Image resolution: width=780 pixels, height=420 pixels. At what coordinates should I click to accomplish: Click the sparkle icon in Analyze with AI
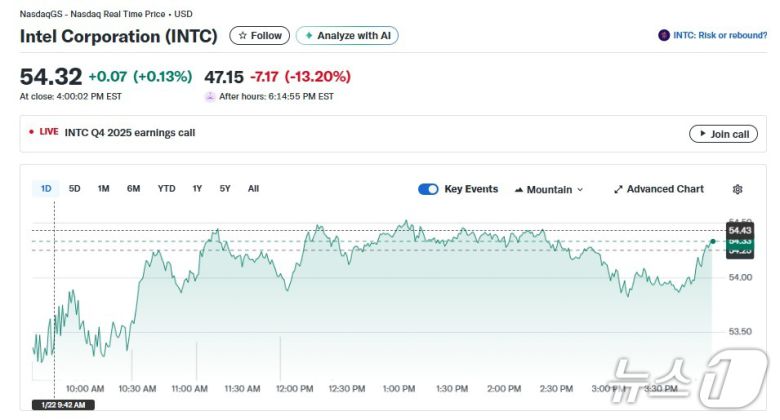click(x=309, y=36)
